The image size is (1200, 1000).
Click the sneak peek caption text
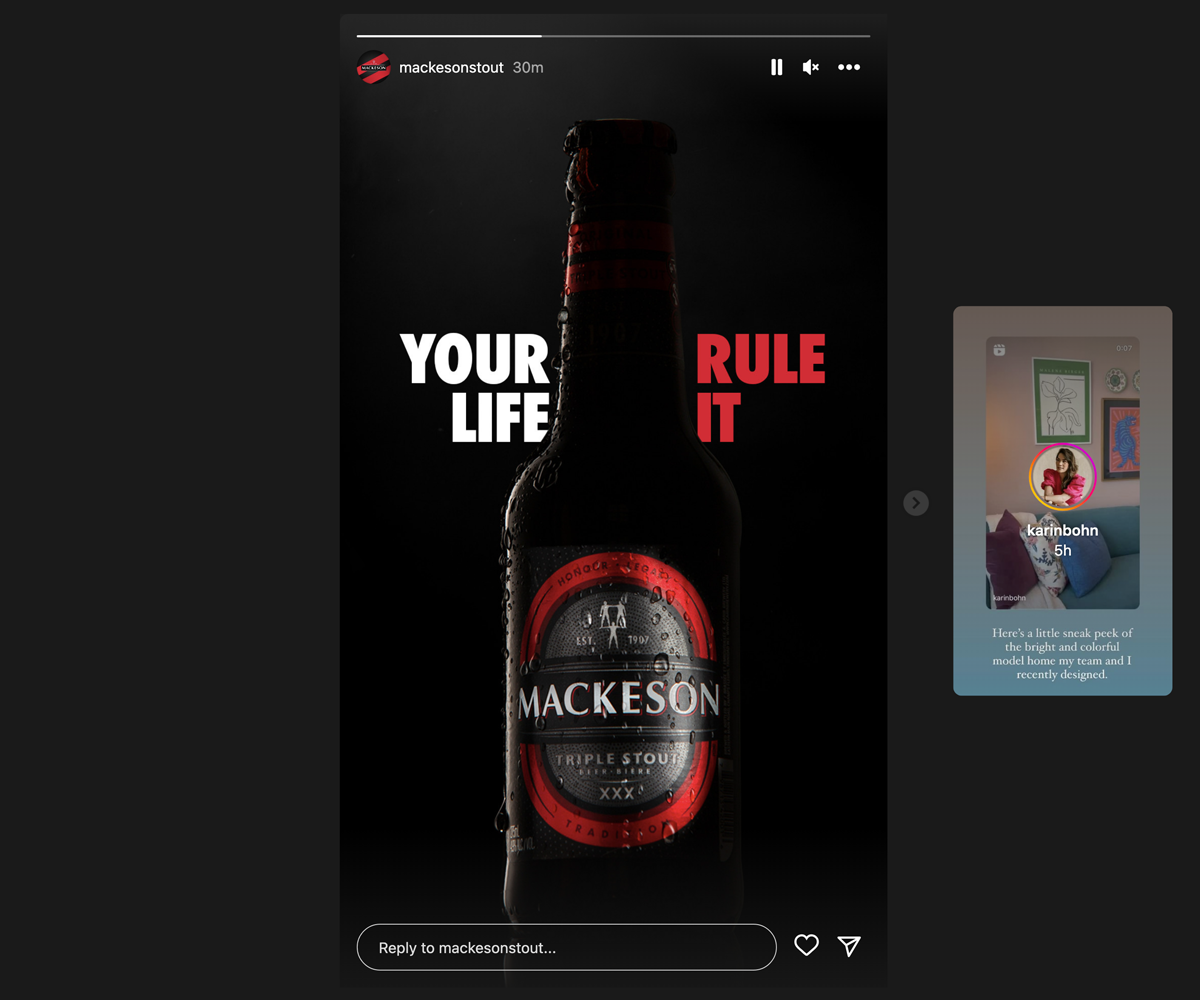tap(1062, 654)
